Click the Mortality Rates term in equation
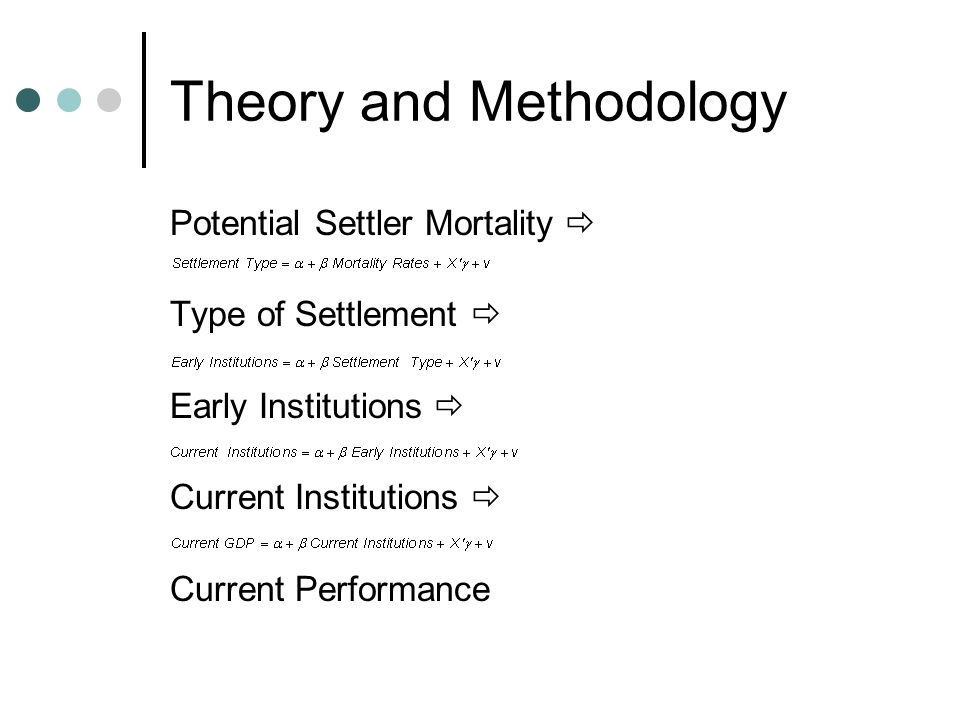 coord(380,263)
